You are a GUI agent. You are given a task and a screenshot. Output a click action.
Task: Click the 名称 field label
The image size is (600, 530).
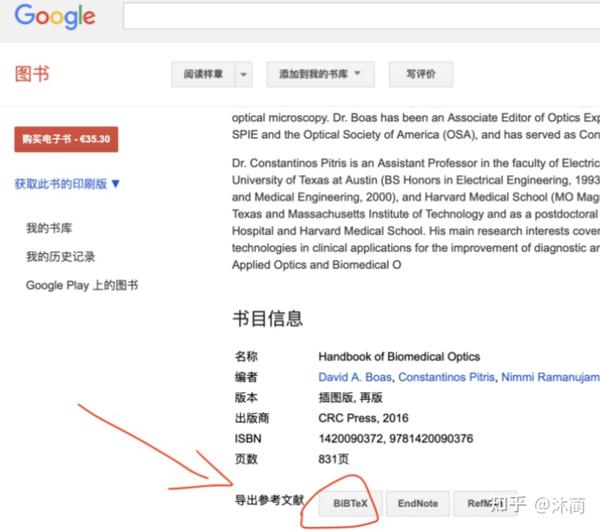pyautogui.click(x=246, y=357)
